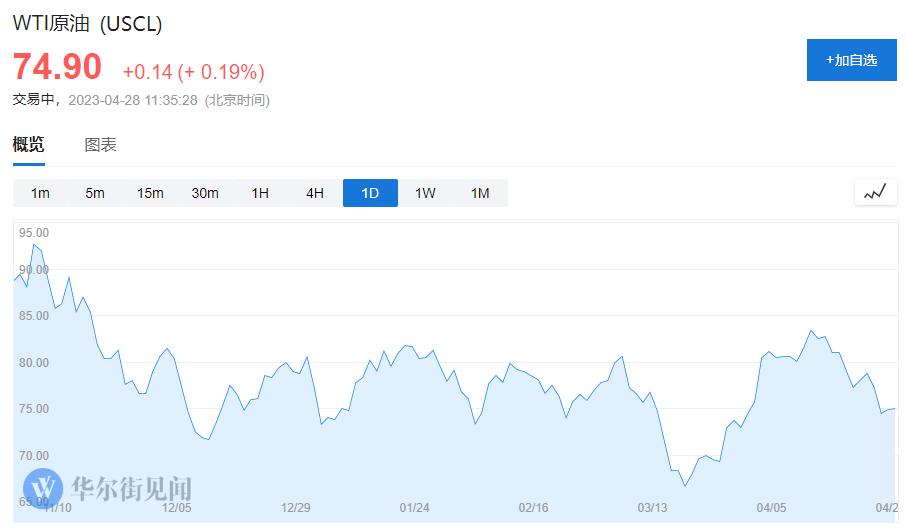Click the 04/05 date axis label
Viewport: 906px width, 532px height.
(771, 508)
